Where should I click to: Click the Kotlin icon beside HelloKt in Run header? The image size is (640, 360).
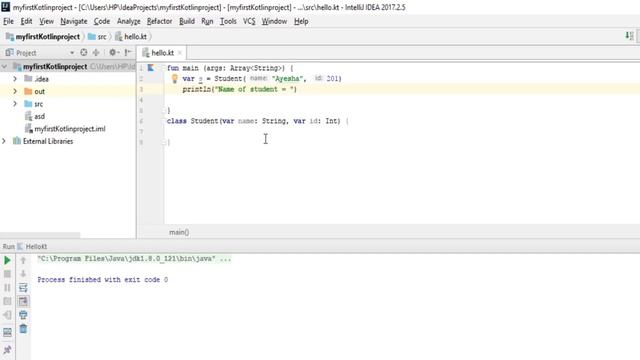(x=20, y=247)
